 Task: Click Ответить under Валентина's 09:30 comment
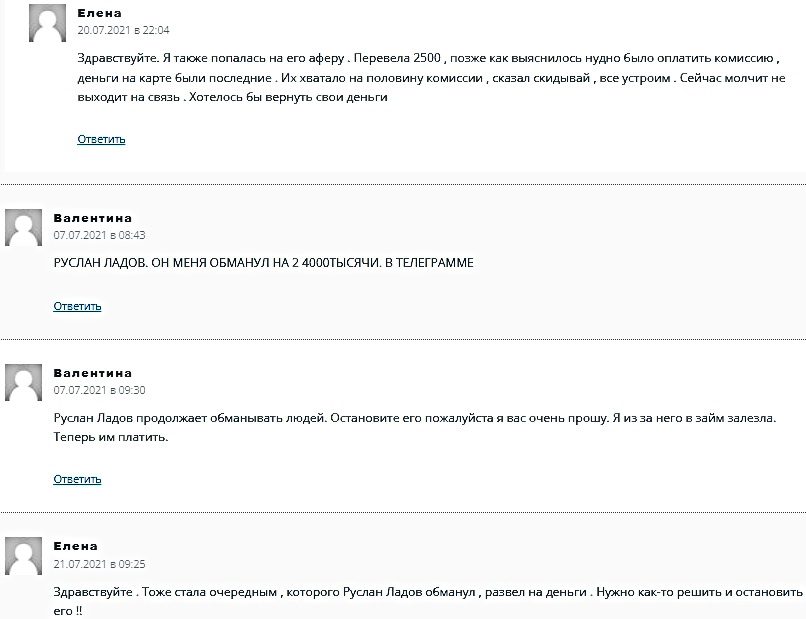pos(77,479)
